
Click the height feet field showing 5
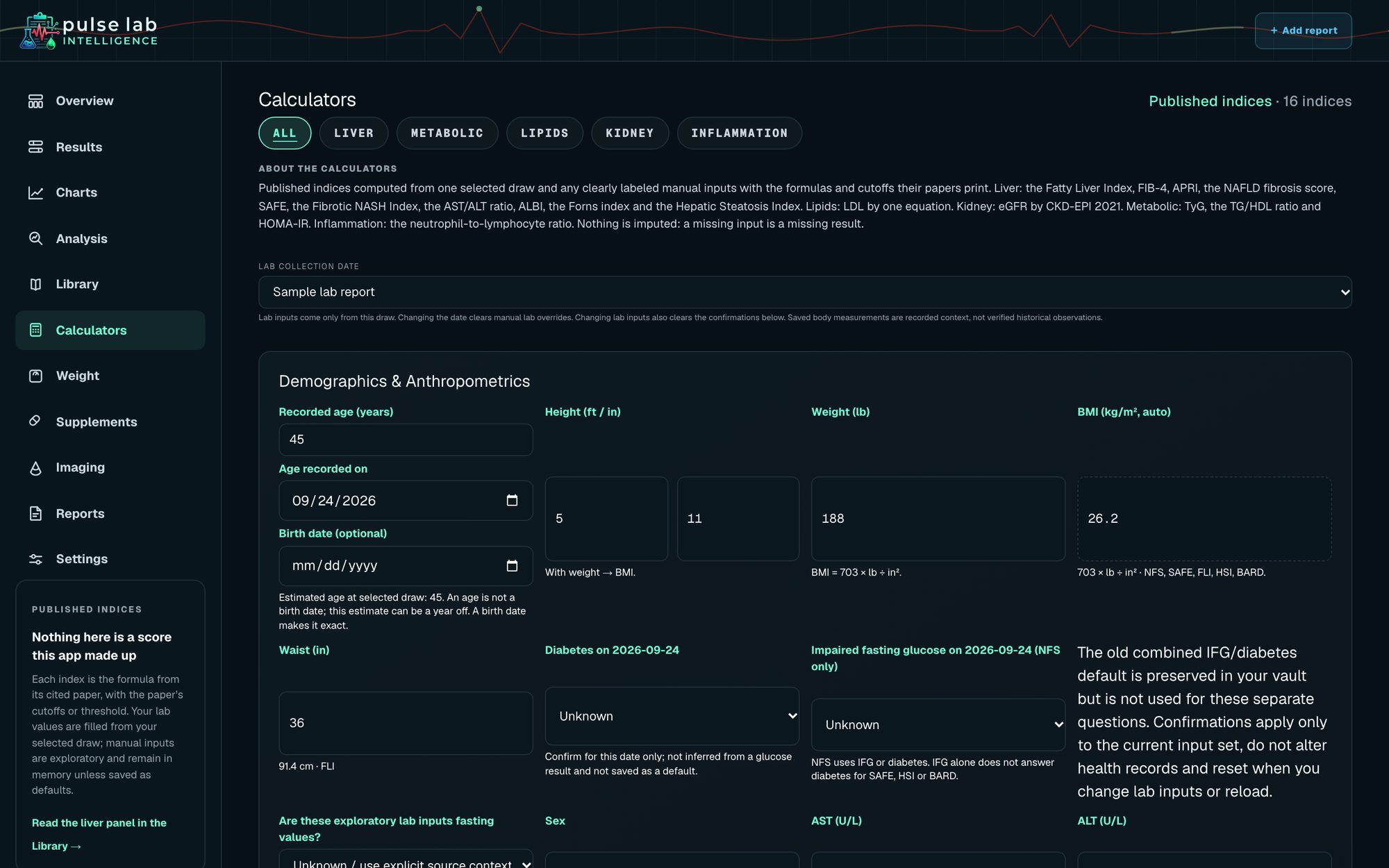(x=606, y=519)
